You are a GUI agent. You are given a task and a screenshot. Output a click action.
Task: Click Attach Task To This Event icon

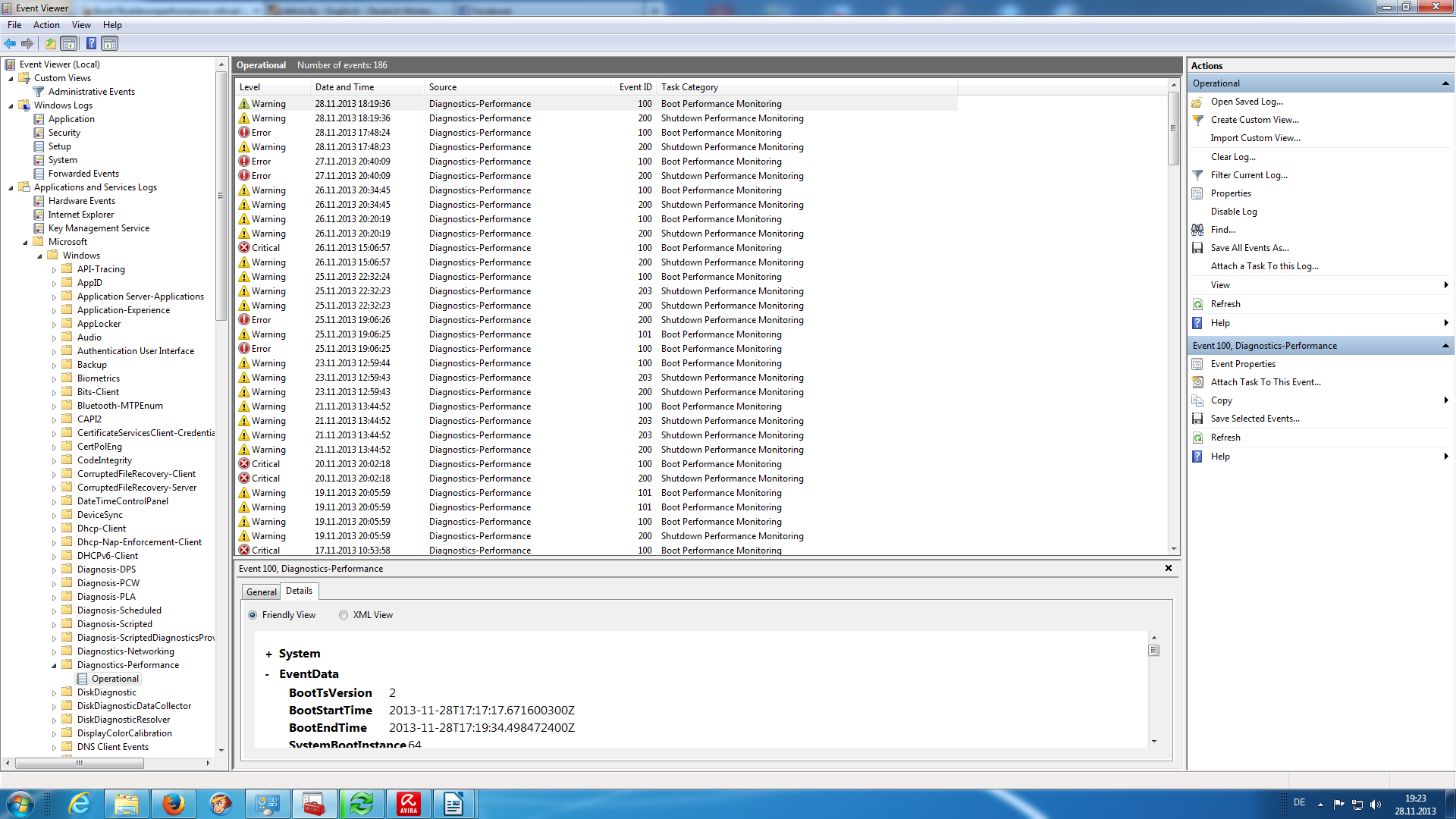[1197, 382]
